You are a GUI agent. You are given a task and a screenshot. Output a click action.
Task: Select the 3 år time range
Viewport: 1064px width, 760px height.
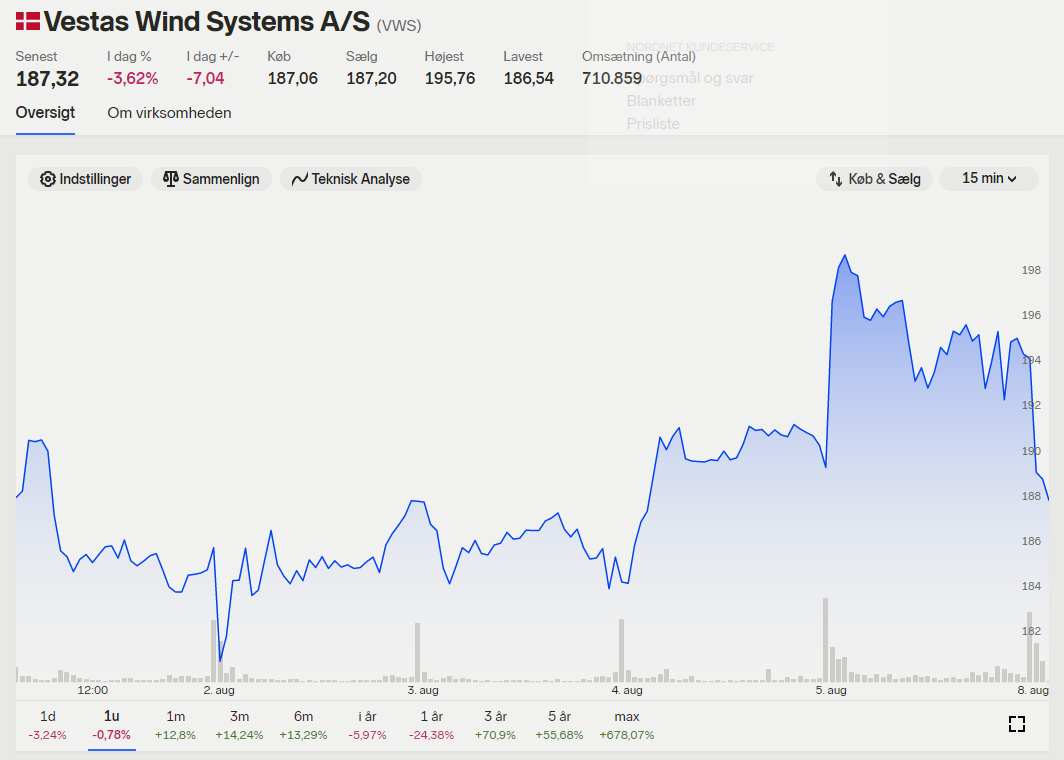pyautogui.click(x=495, y=725)
